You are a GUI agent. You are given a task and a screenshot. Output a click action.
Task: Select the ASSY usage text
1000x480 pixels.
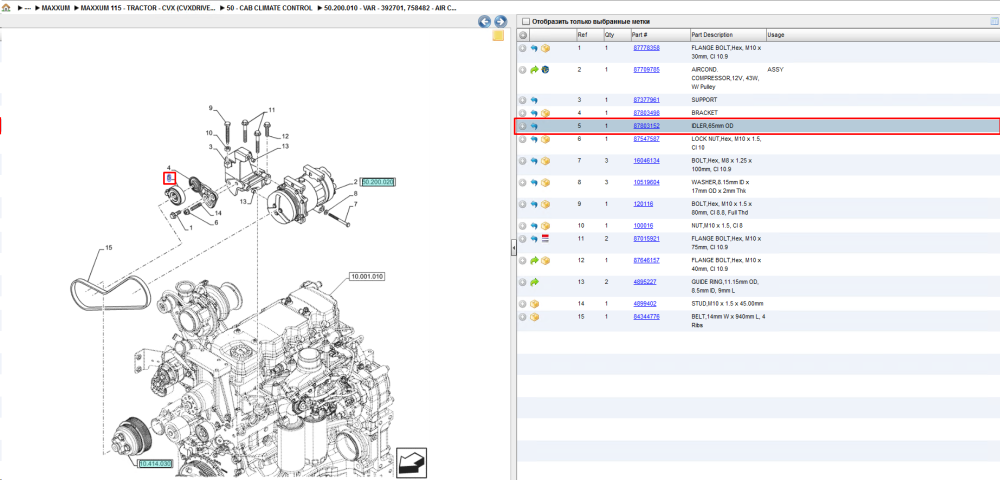[x=775, y=69]
